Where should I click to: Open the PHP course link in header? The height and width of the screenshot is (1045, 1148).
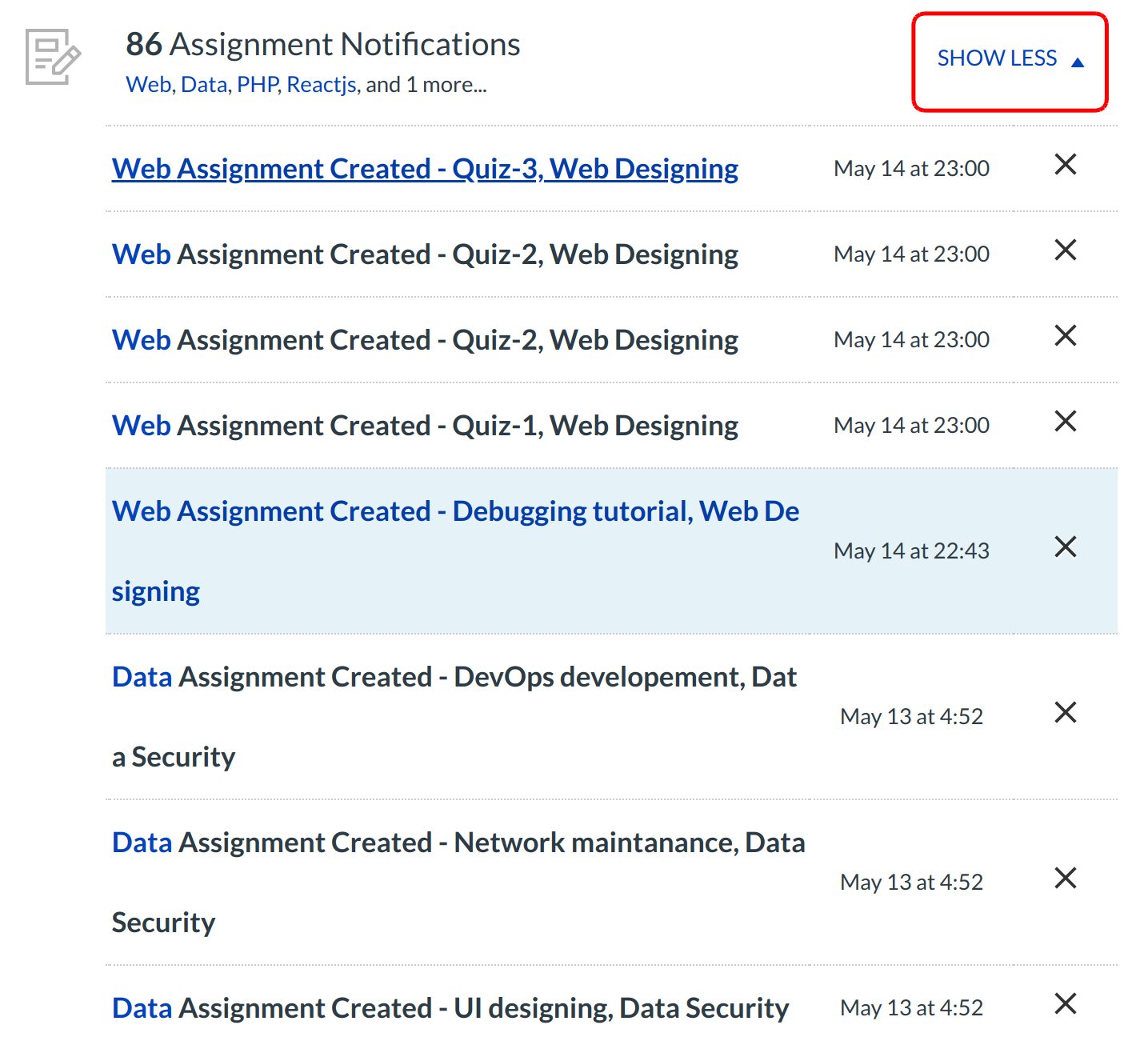258,85
